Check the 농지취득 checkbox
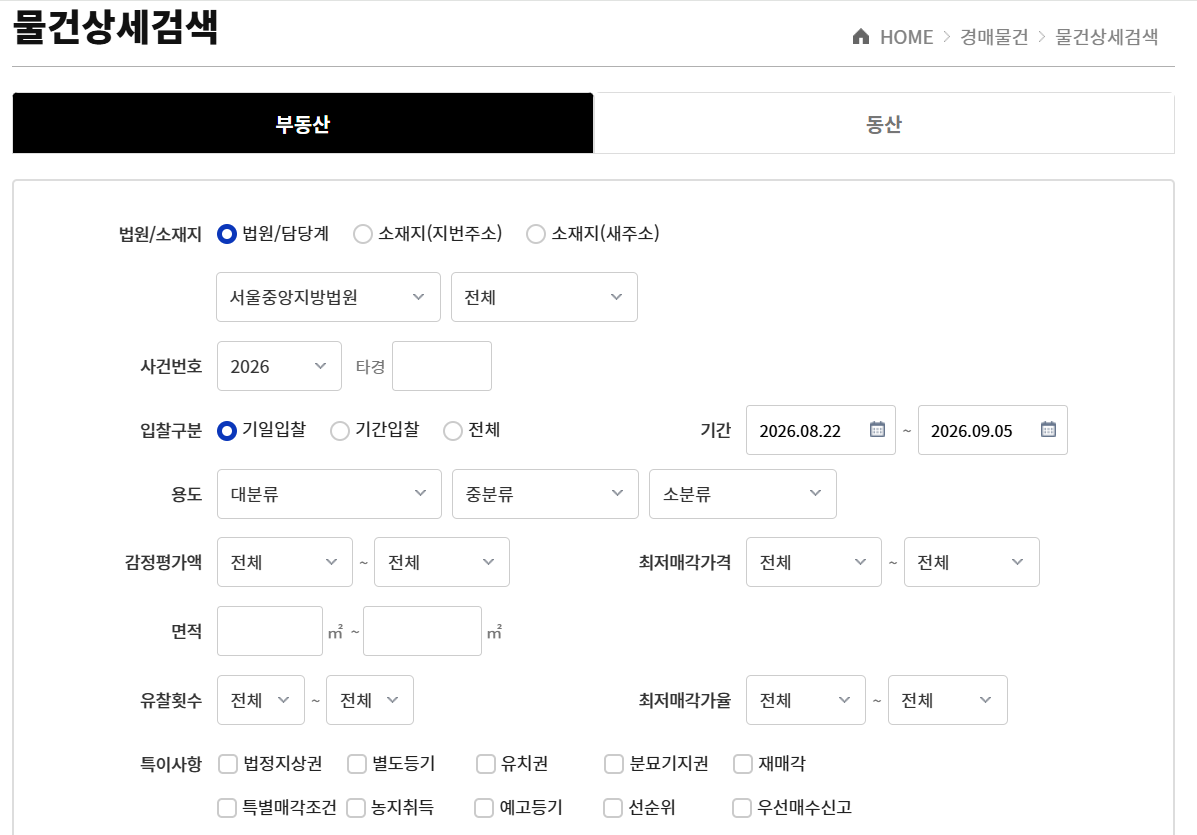 click(x=356, y=808)
